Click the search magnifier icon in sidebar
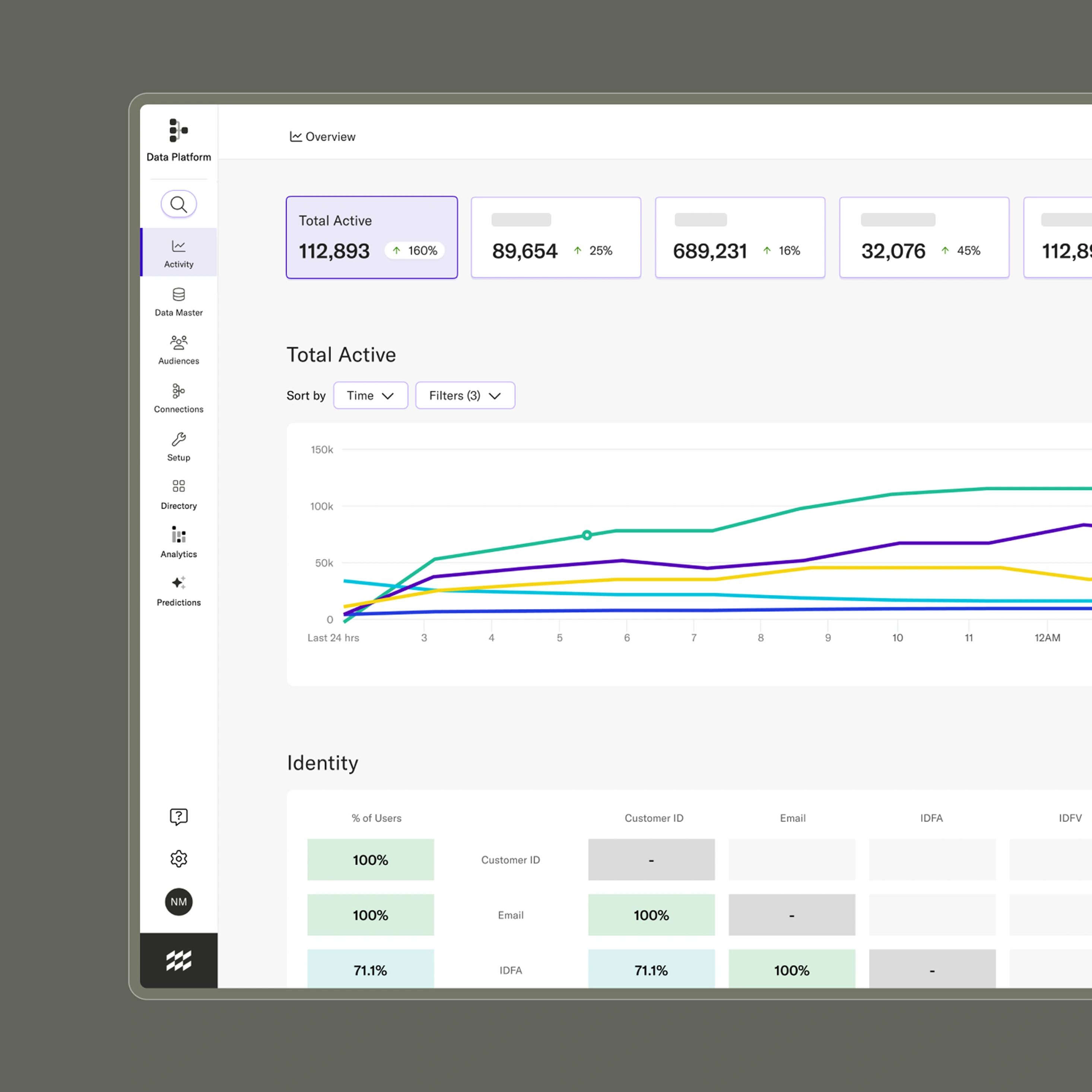Screen dimensions: 1092x1092 point(179,204)
